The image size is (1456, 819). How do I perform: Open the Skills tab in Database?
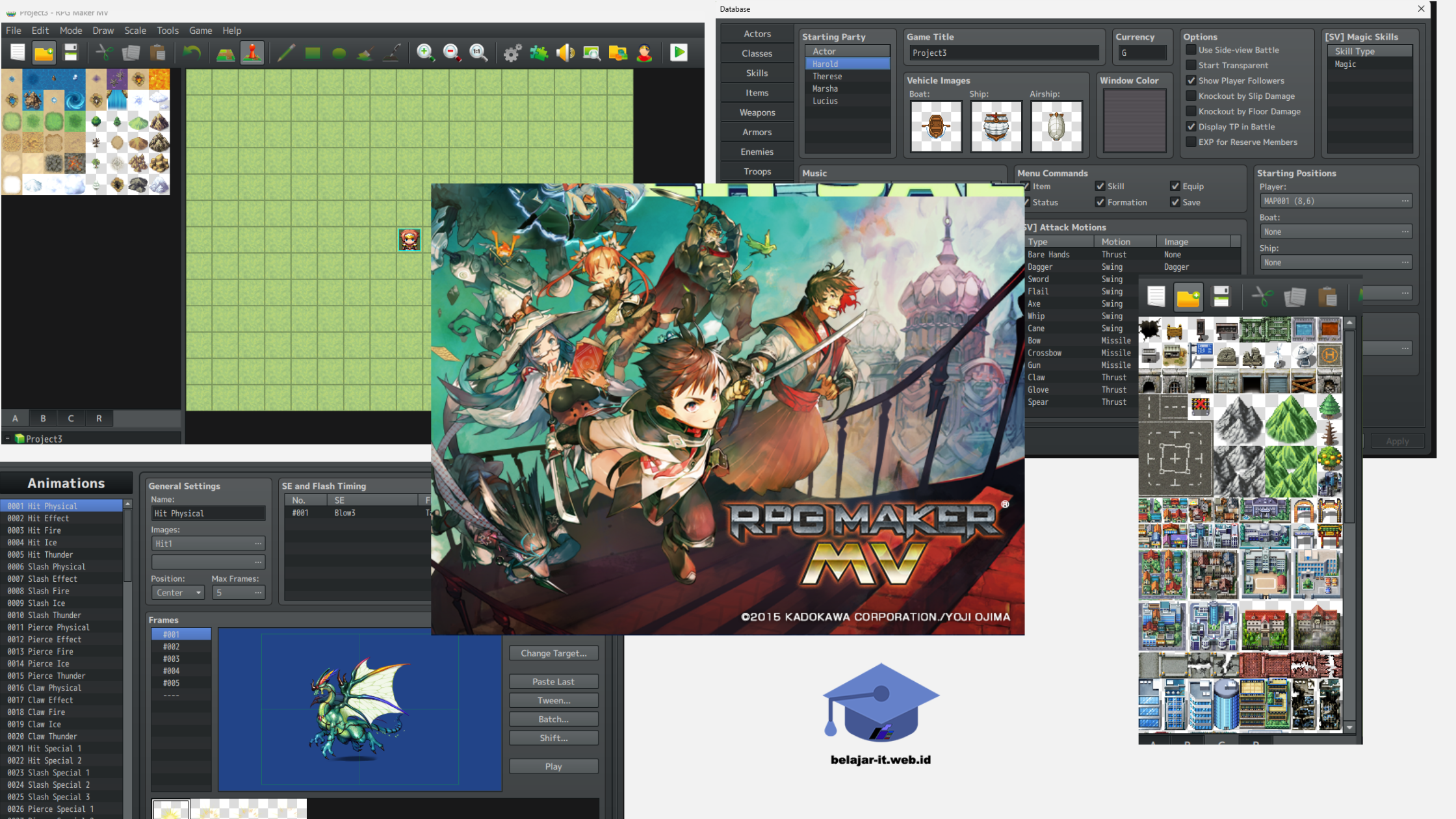(757, 73)
